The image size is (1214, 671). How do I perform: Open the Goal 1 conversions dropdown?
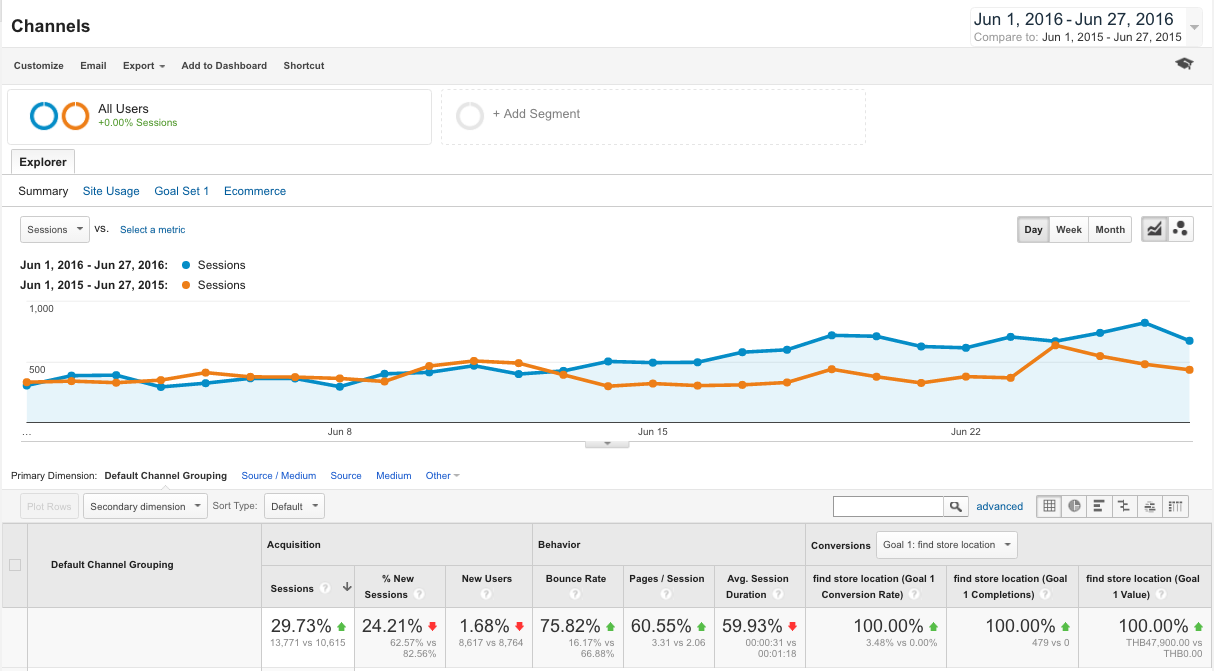tap(946, 545)
